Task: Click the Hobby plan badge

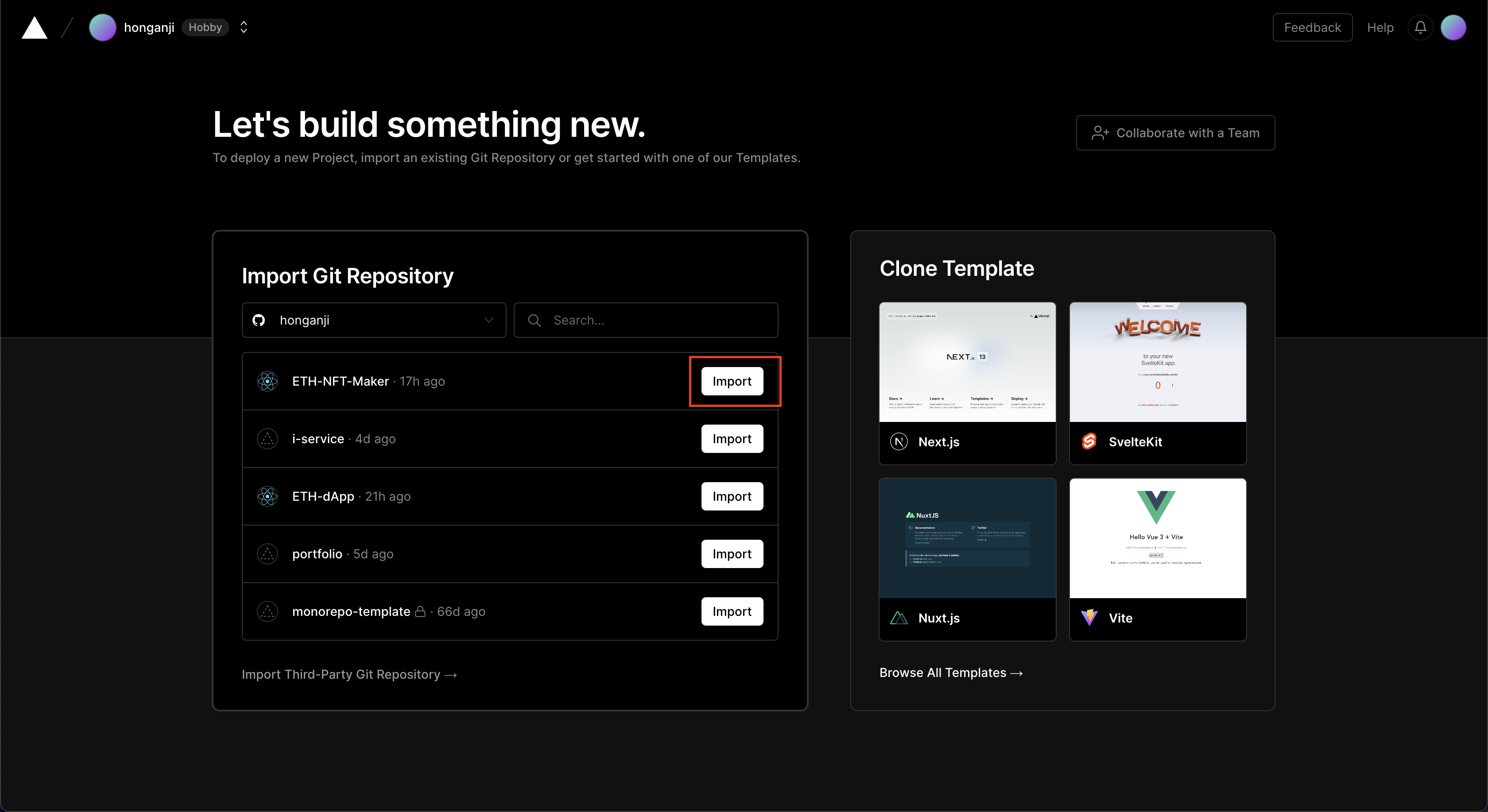Action: (x=205, y=27)
